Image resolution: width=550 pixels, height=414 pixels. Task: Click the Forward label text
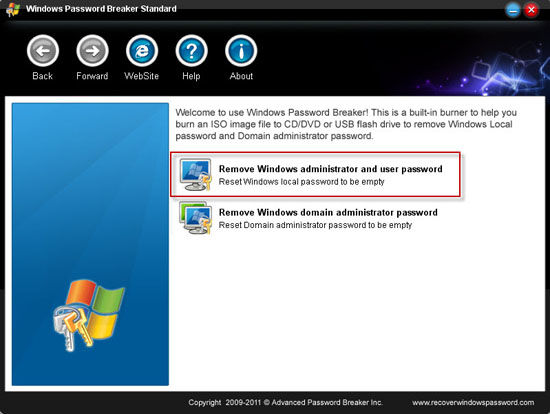point(92,76)
